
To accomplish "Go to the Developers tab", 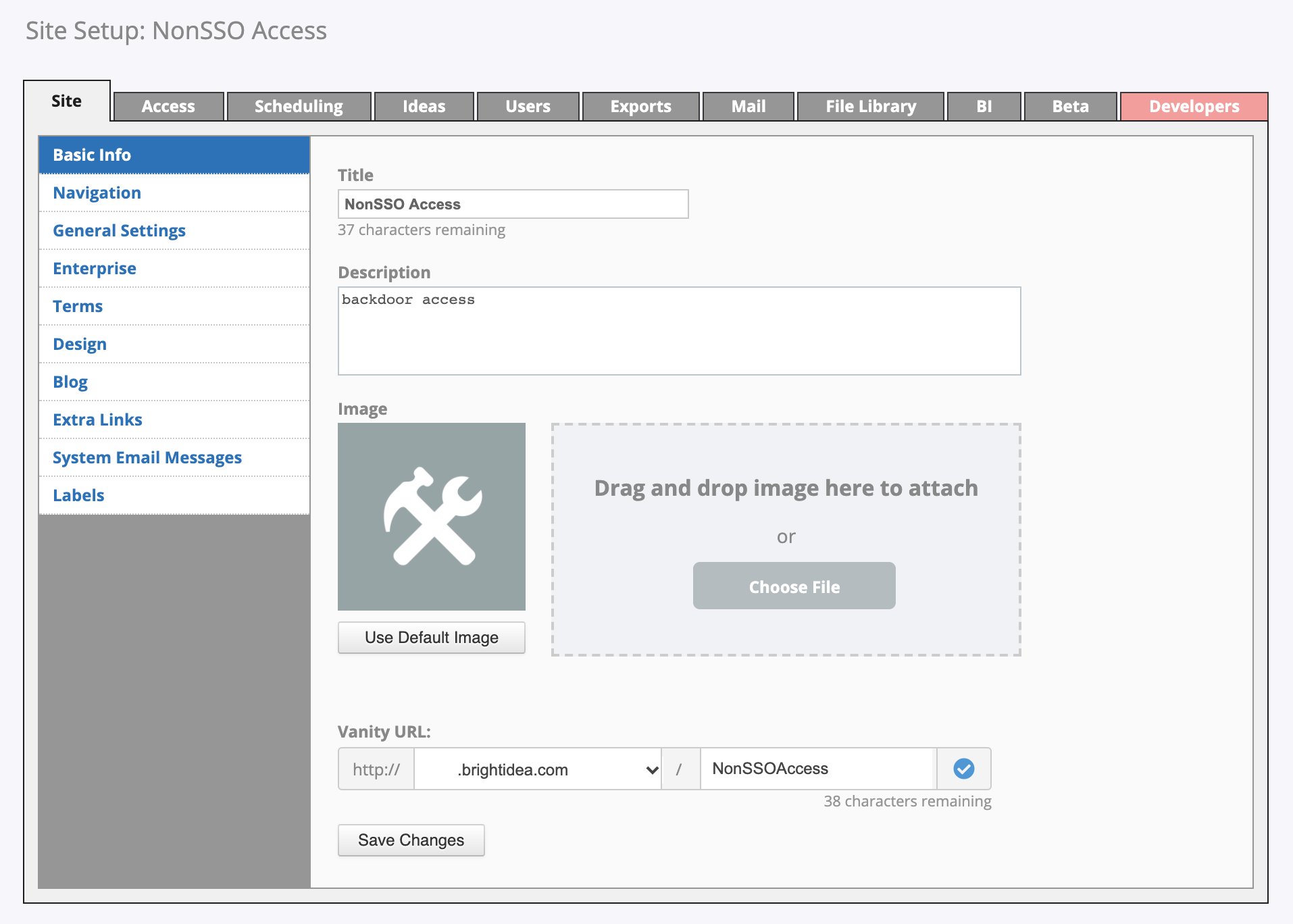I will click(1194, 107).
